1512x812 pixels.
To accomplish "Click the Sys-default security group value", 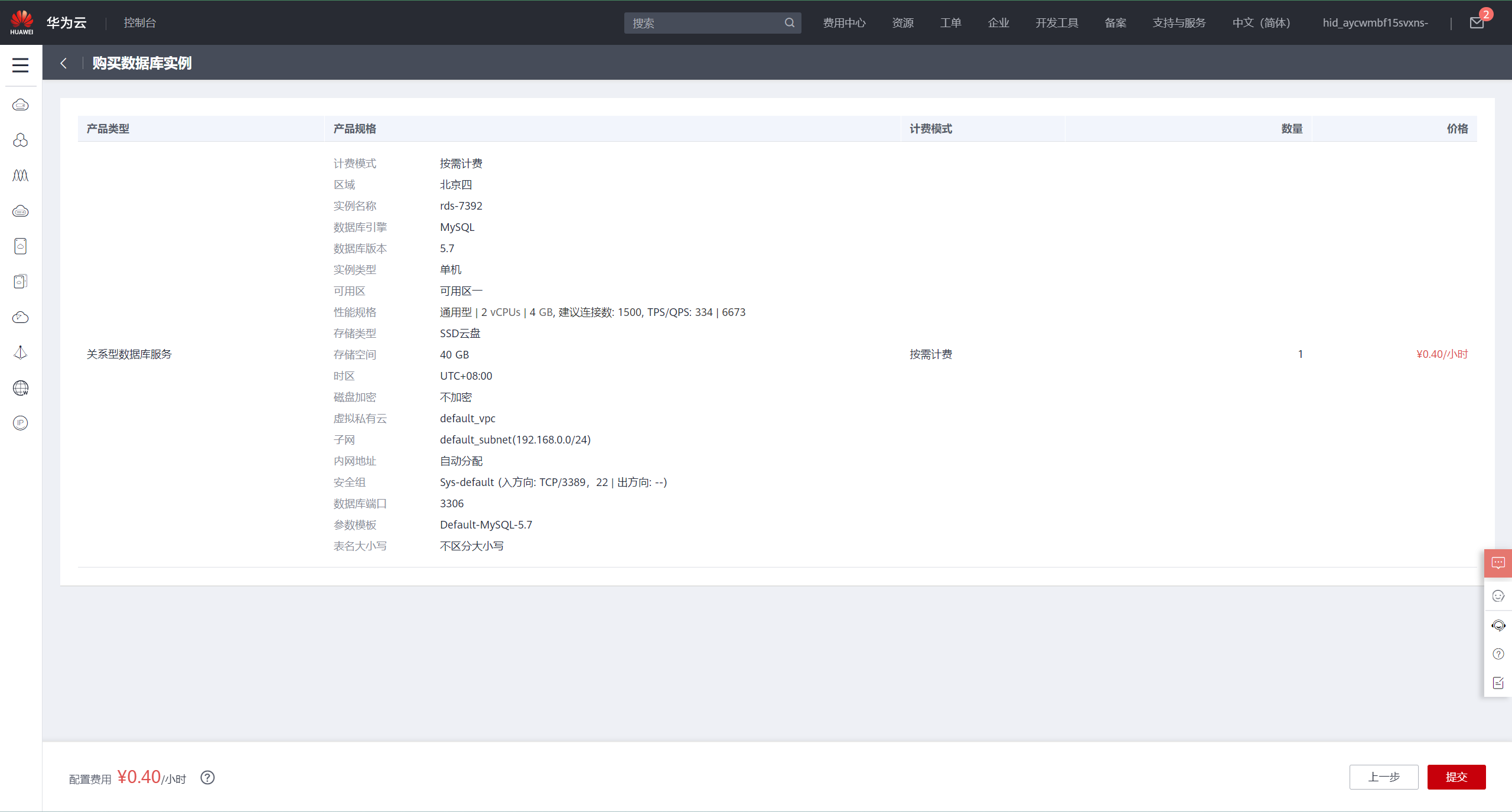I will [x=553, y=482].
